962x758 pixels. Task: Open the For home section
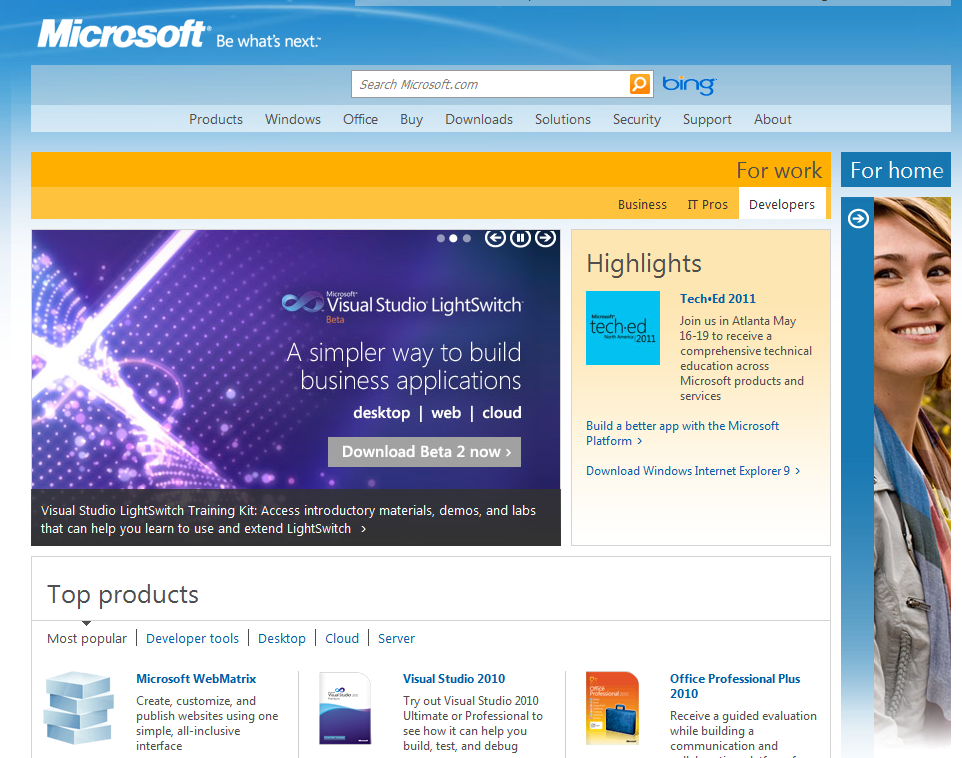click(896, 170)
